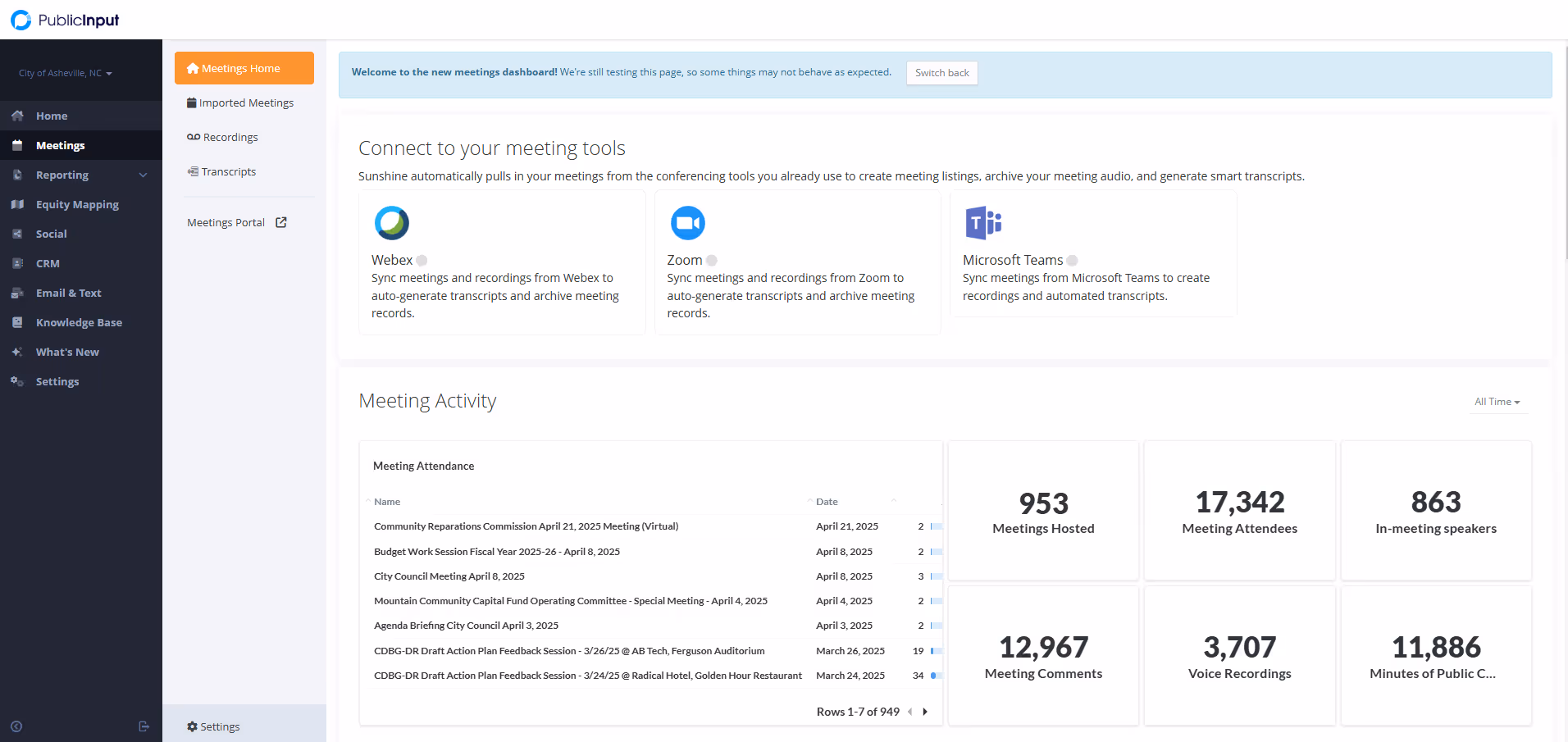The height and width of the screenshot is (742, 1568).
Task: Click the Switch back button
Action: click(941, 73)
